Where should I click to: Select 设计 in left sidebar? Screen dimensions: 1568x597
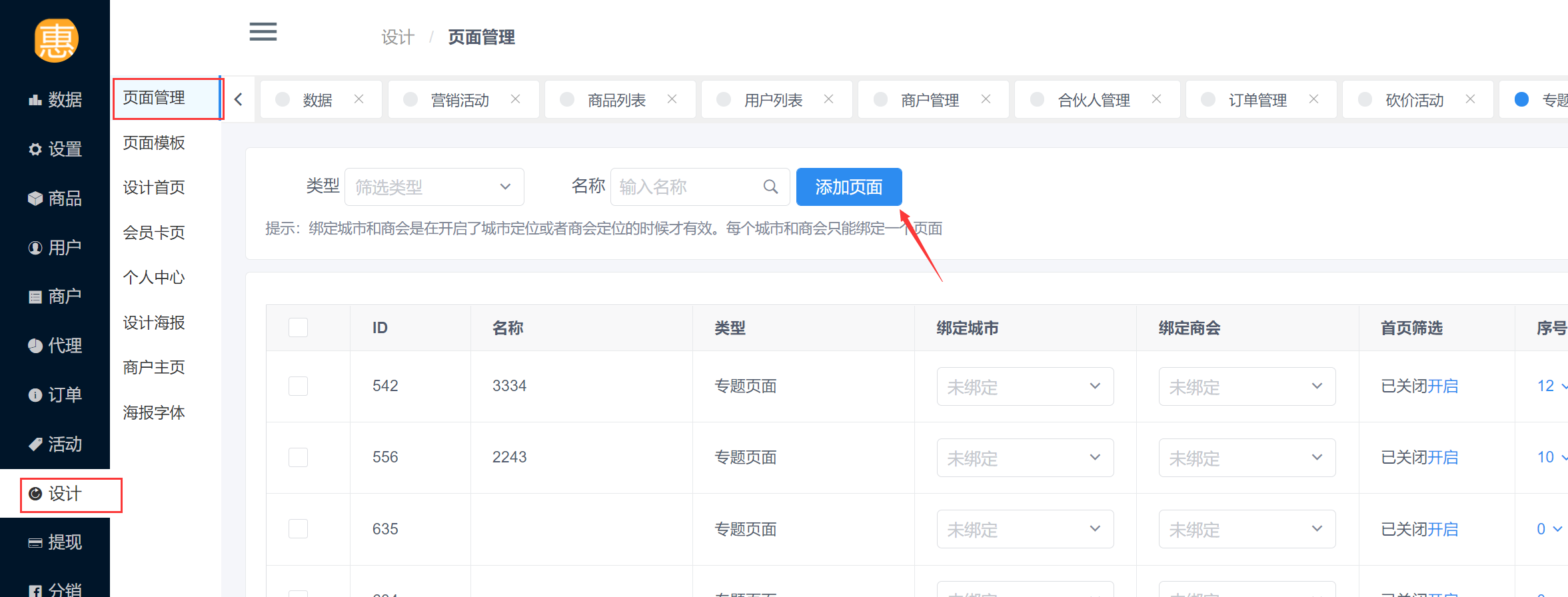click(x=55, y=494)
